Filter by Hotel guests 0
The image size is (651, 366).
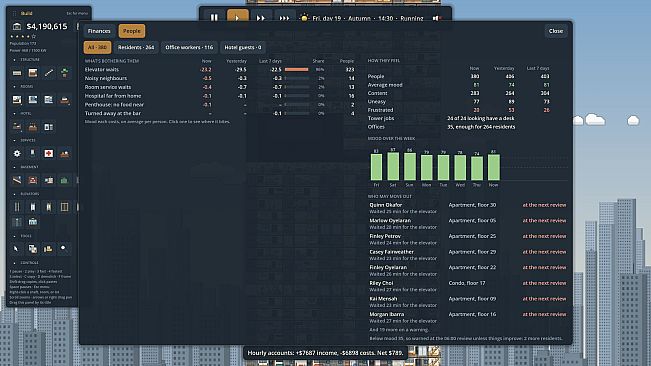[243, 47]
